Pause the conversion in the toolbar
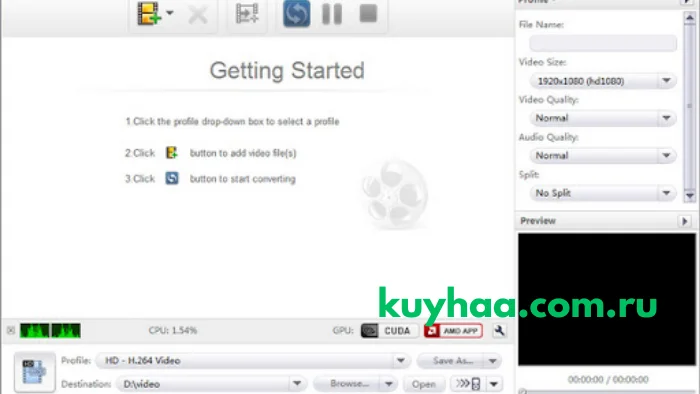The height and width of the screenshot is (394, 700). (332, 14)
